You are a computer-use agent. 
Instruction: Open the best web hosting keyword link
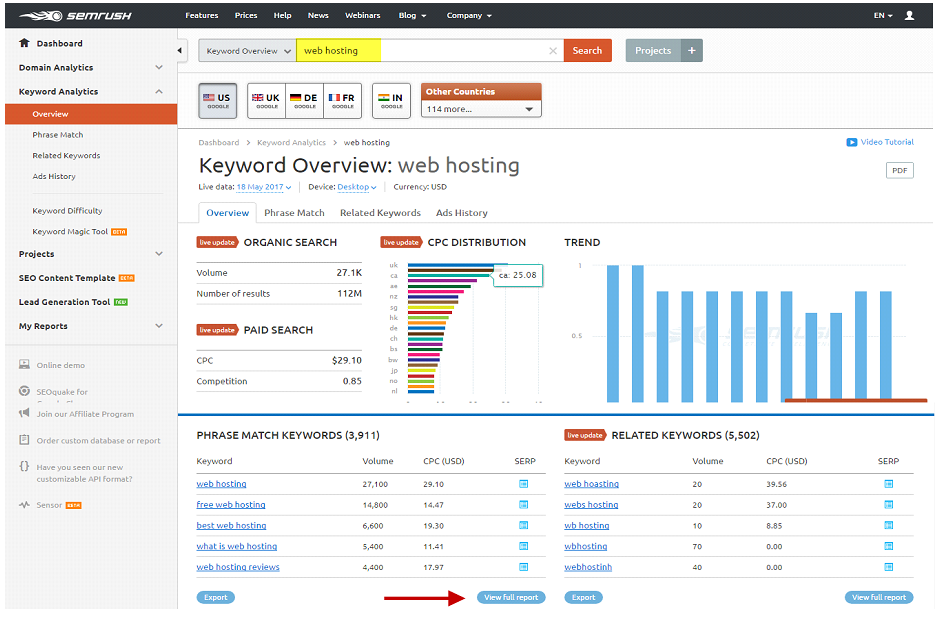(231, 526)
